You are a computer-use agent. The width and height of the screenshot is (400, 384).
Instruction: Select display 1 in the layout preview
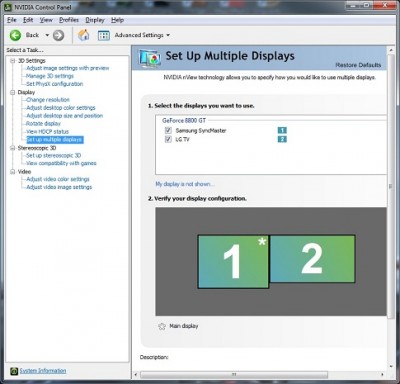pos(233,262)
